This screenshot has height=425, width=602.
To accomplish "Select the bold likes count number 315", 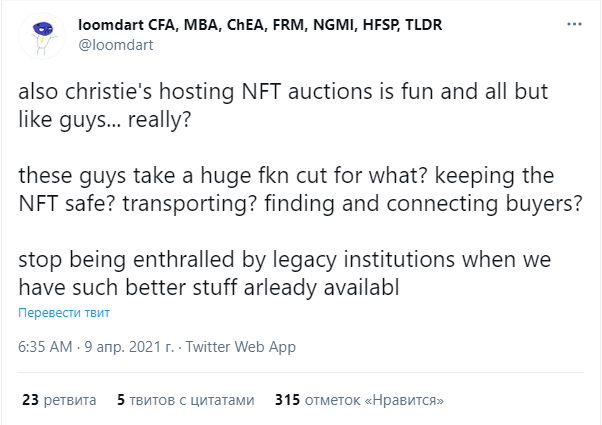I will coord(287,400).
